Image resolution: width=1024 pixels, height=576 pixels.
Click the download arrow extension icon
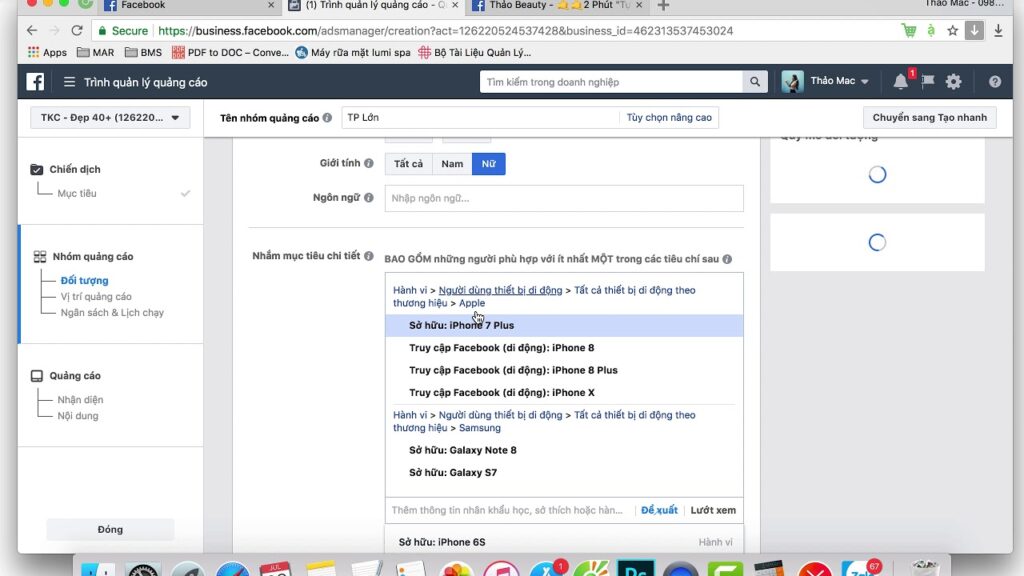tap(974, 31)
